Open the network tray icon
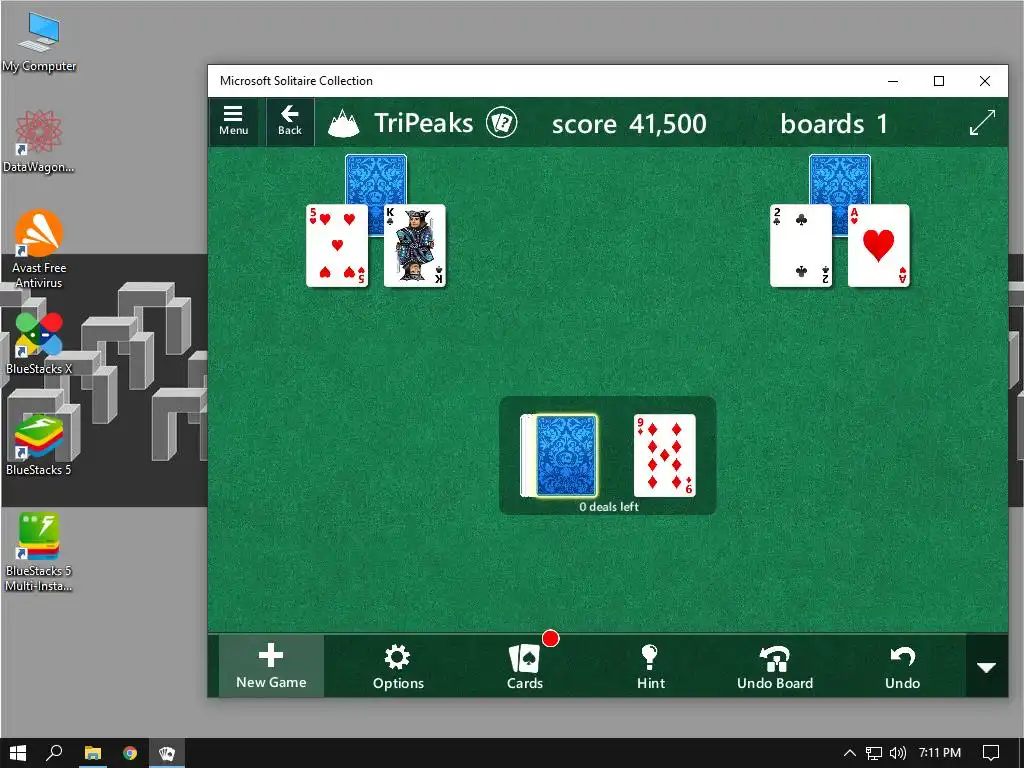This screenshot has height=768, width=1024. tap(874, 753)
